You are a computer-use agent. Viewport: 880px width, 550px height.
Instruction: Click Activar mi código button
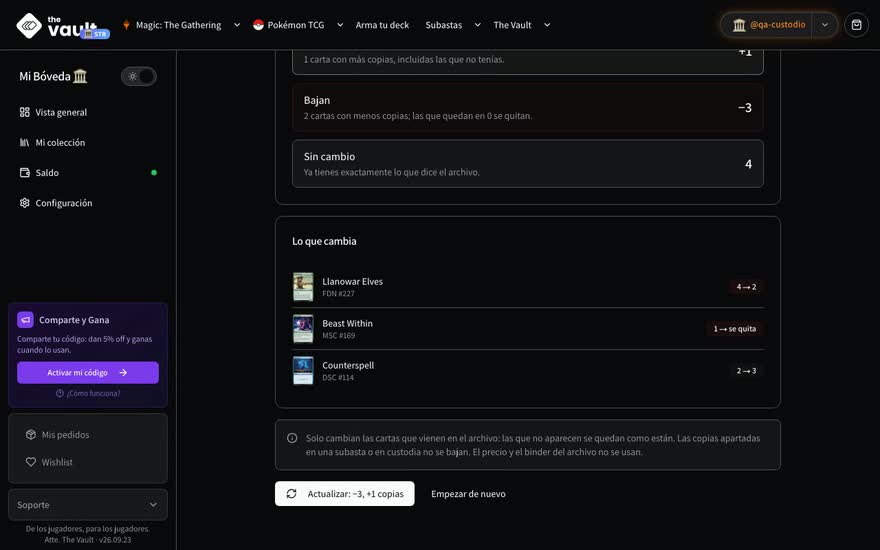click(x=88, y=373)
